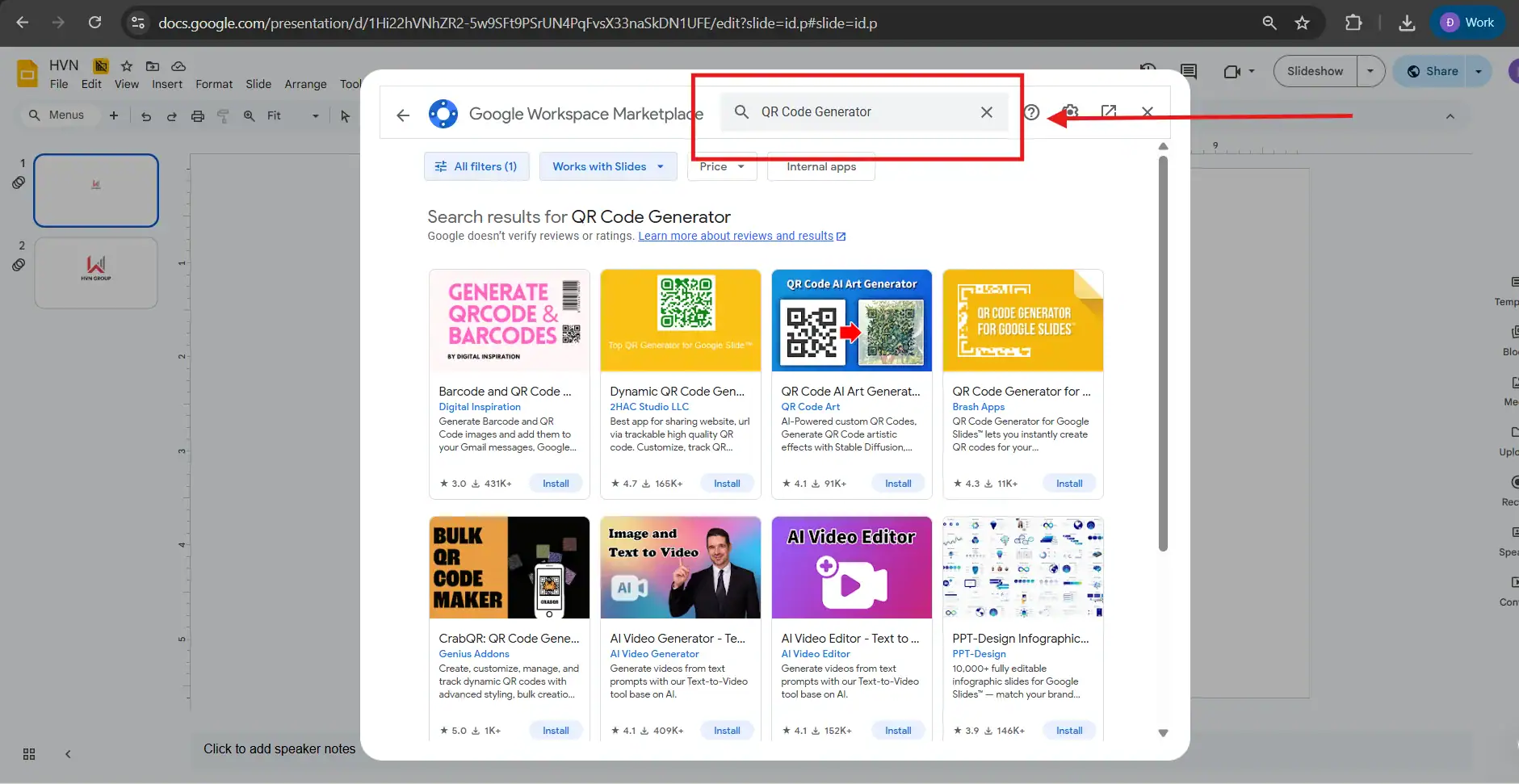Image resolution: width=1519 pixels, height=784 pixels.
Task: Click the Marketplace search field
Action: point(864,112)
